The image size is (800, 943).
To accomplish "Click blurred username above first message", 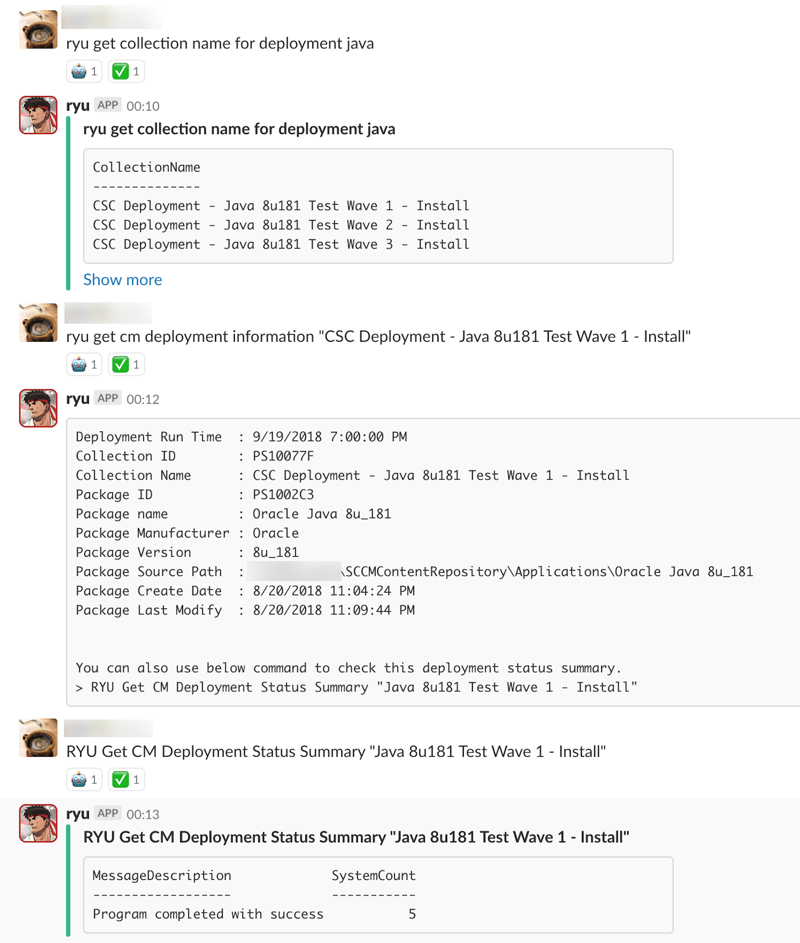I will click(x=112, y=17).
